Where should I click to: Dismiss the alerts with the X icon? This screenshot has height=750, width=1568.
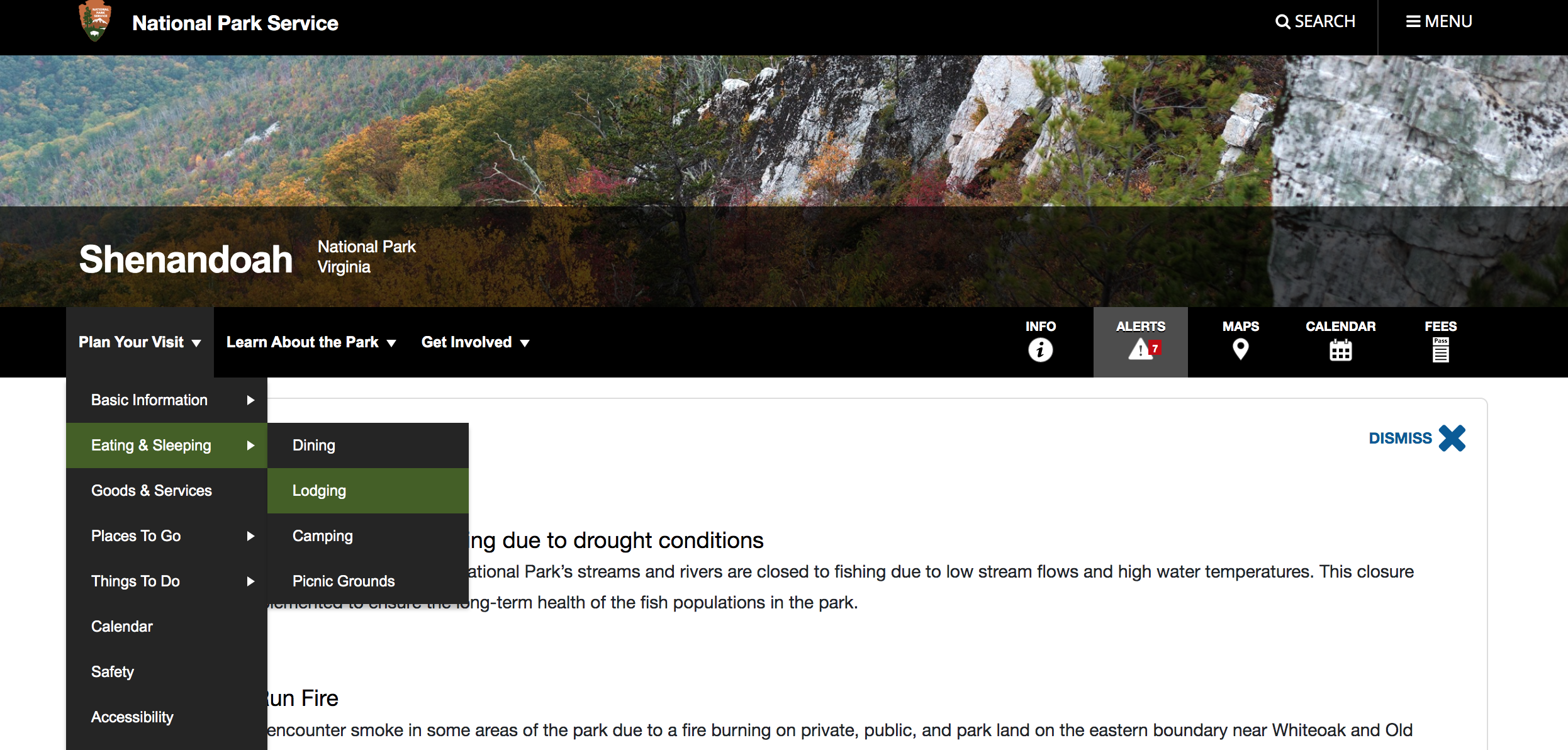(x=1452, y=439)
